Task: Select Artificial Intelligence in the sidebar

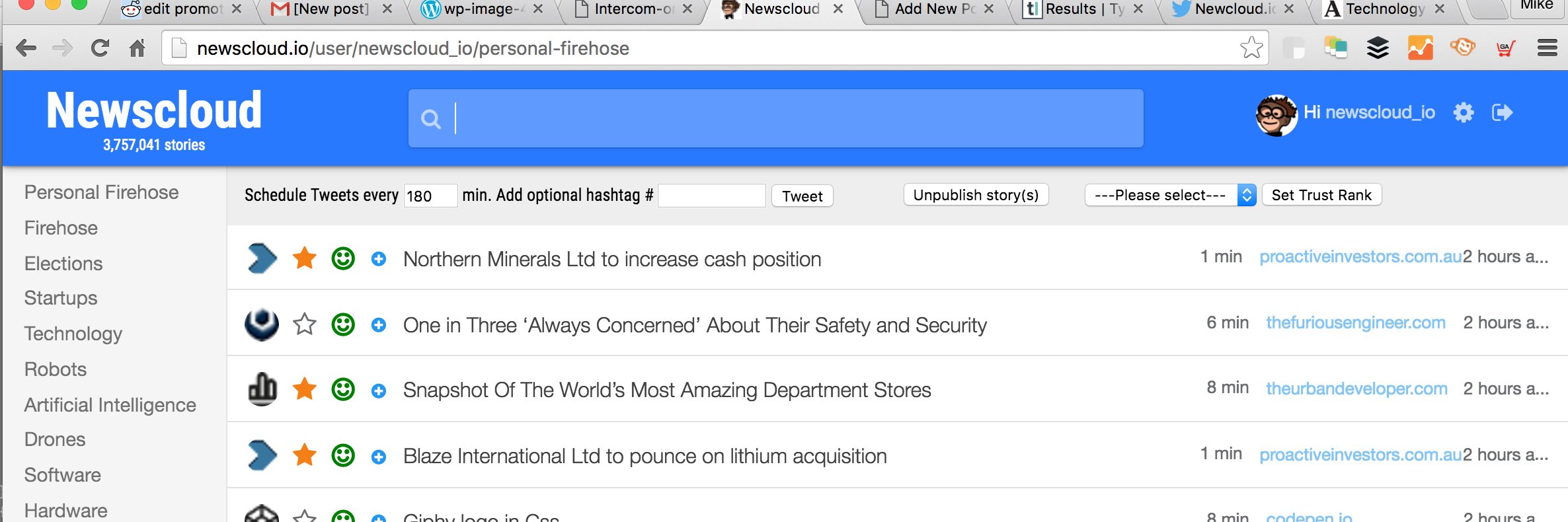Action: 110,405
